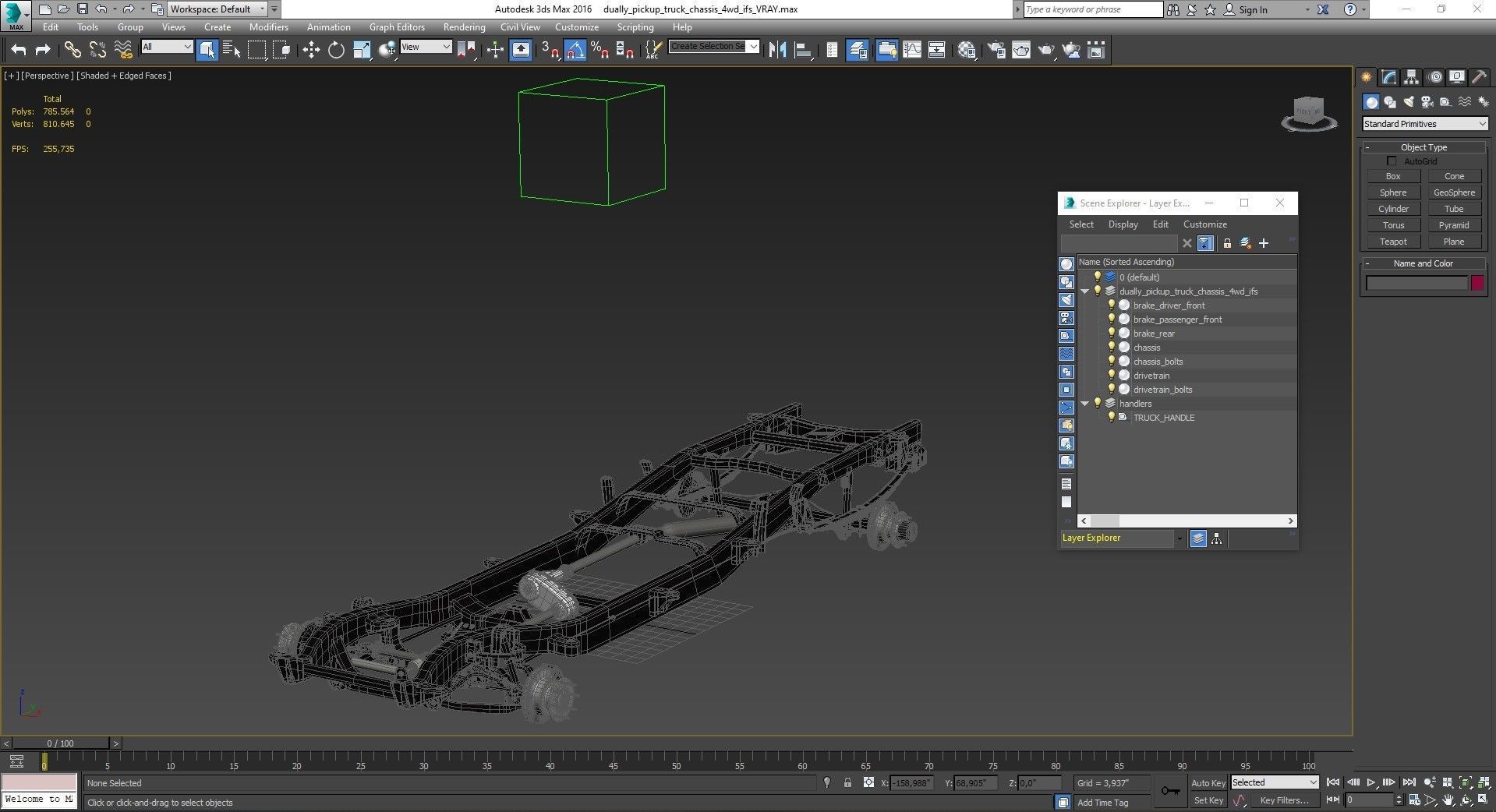Enable the AutoGrid checkbox
The image size is (1496, 812).
[1392, 161]
